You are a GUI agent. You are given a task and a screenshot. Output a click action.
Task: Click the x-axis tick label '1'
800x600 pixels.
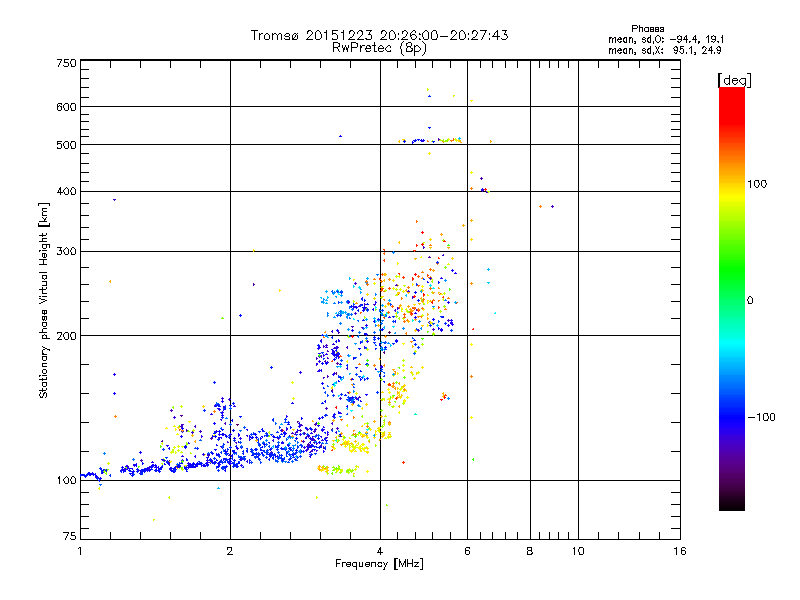pyautogui.click(x=80, y=551)
